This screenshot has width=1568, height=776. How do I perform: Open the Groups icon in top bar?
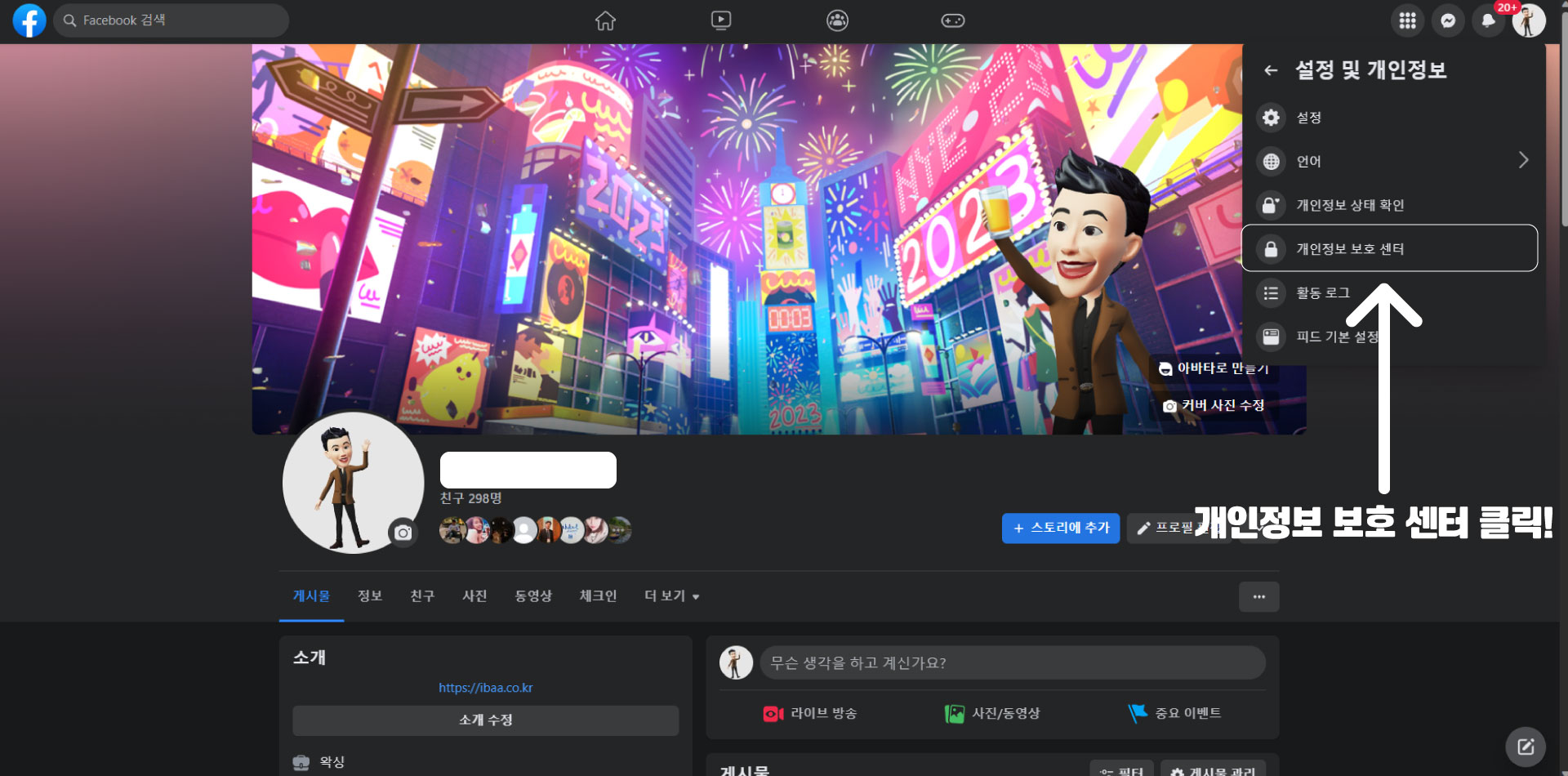click(836, 20)
